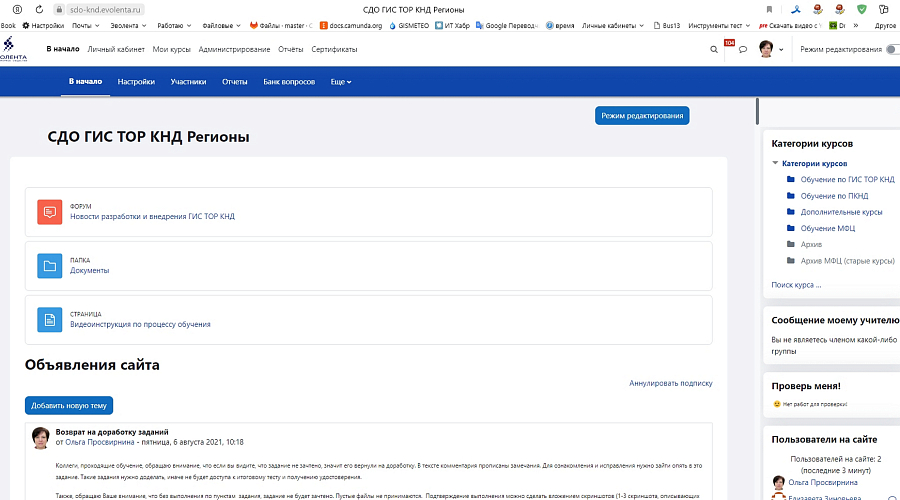The height and width of the screenshot is (500, 900).
Task: Click the Evolenta logo
Action: (13, 49)
